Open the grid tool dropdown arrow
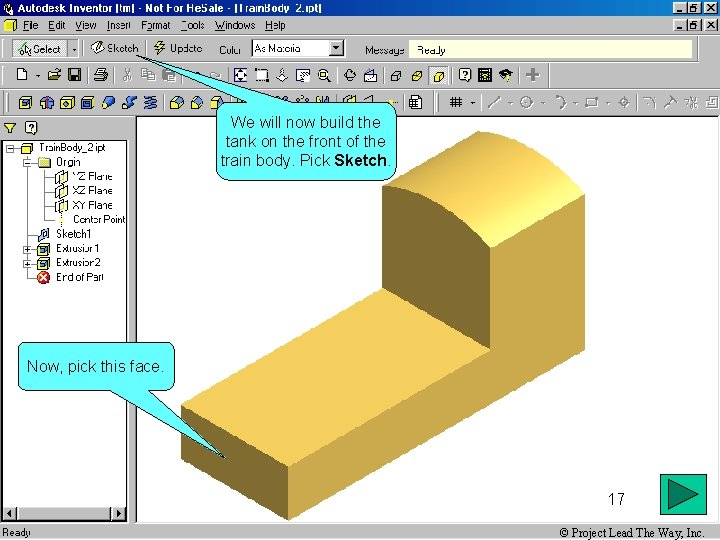720x540 pixels. pos(472,103)
